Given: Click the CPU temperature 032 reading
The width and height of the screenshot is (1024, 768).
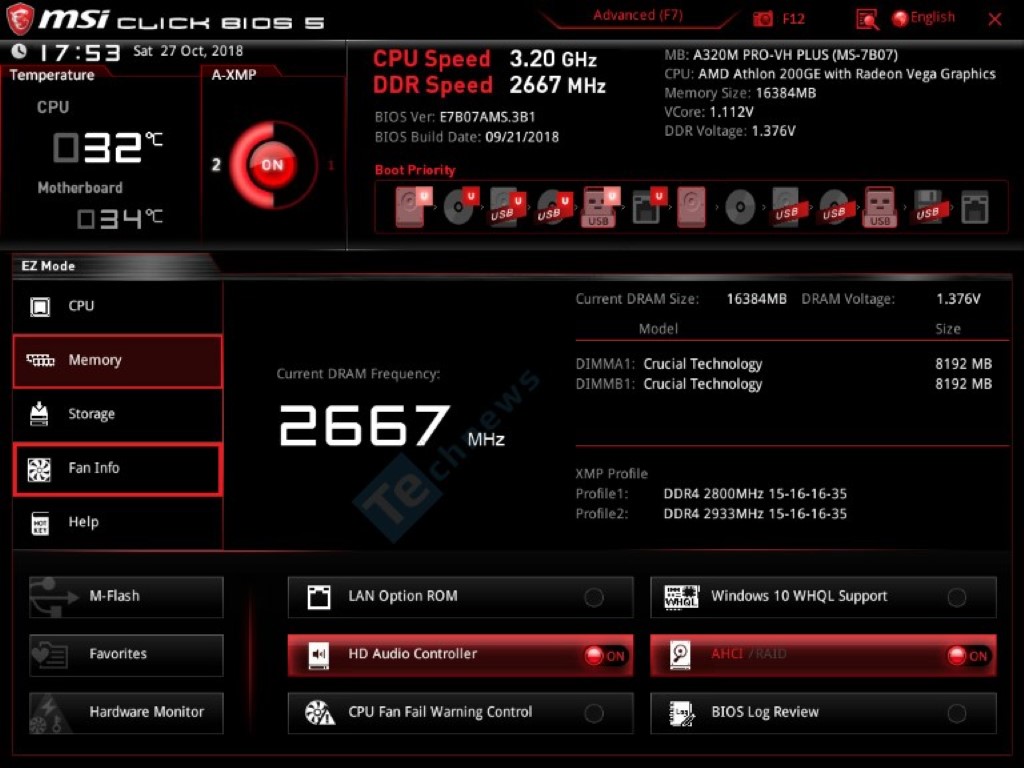Looking at the screenshot, I should pos(107,147).
